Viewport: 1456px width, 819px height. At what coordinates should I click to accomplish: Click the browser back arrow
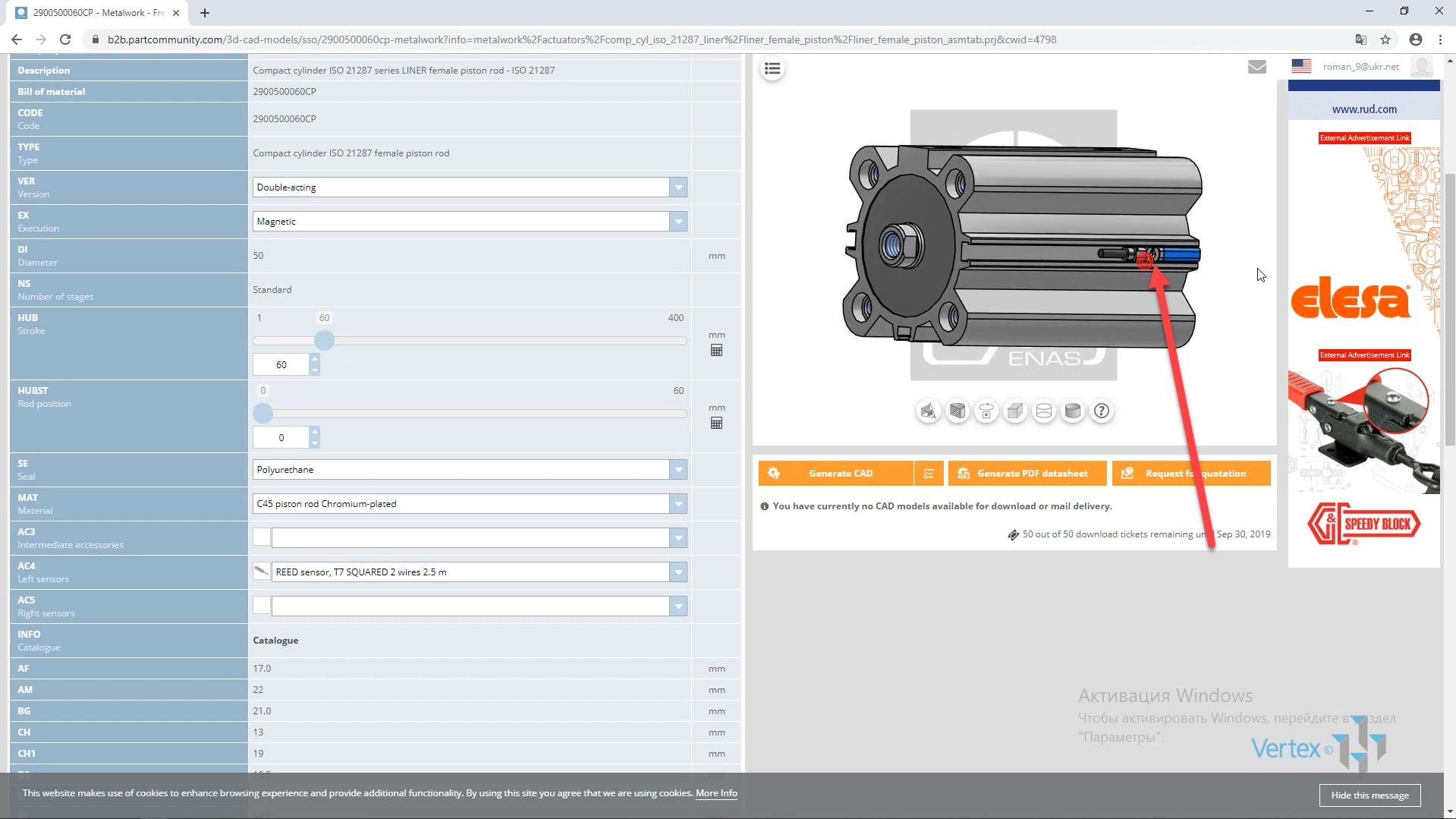pos(17,39)
